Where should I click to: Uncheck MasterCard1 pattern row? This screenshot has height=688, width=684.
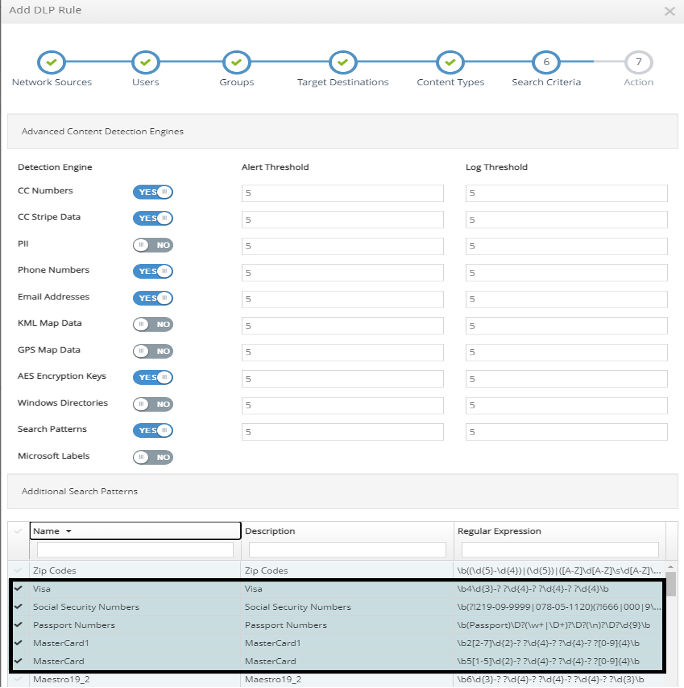click(x=18, y=643)
